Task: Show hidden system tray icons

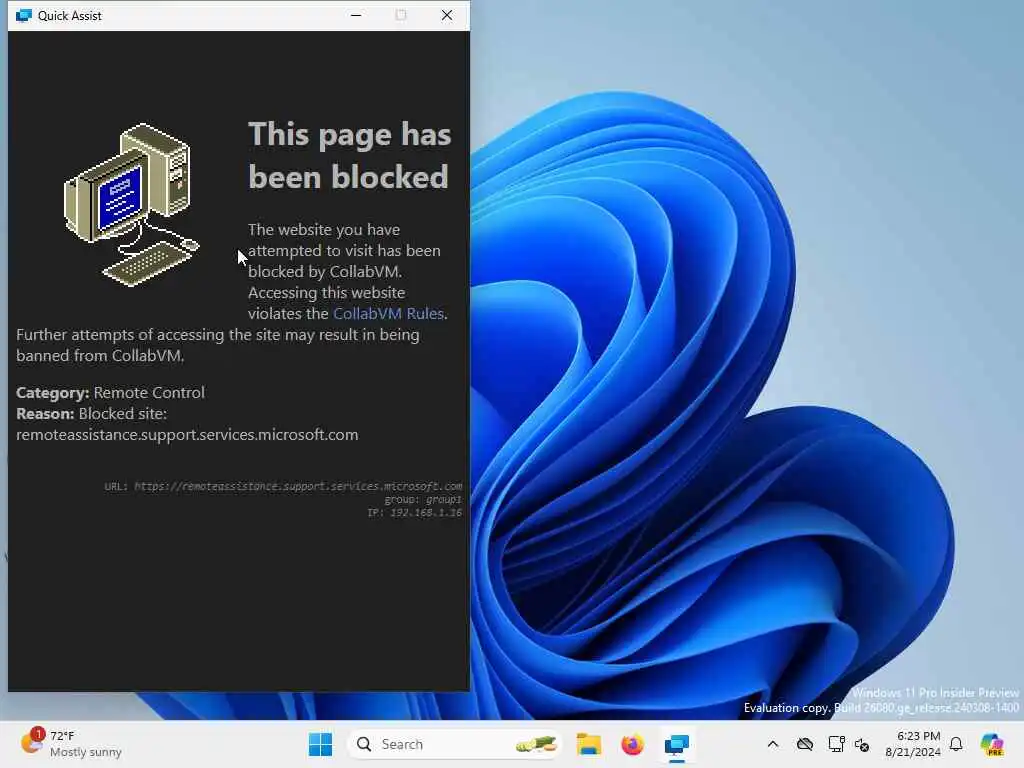Action: [773, 744]
